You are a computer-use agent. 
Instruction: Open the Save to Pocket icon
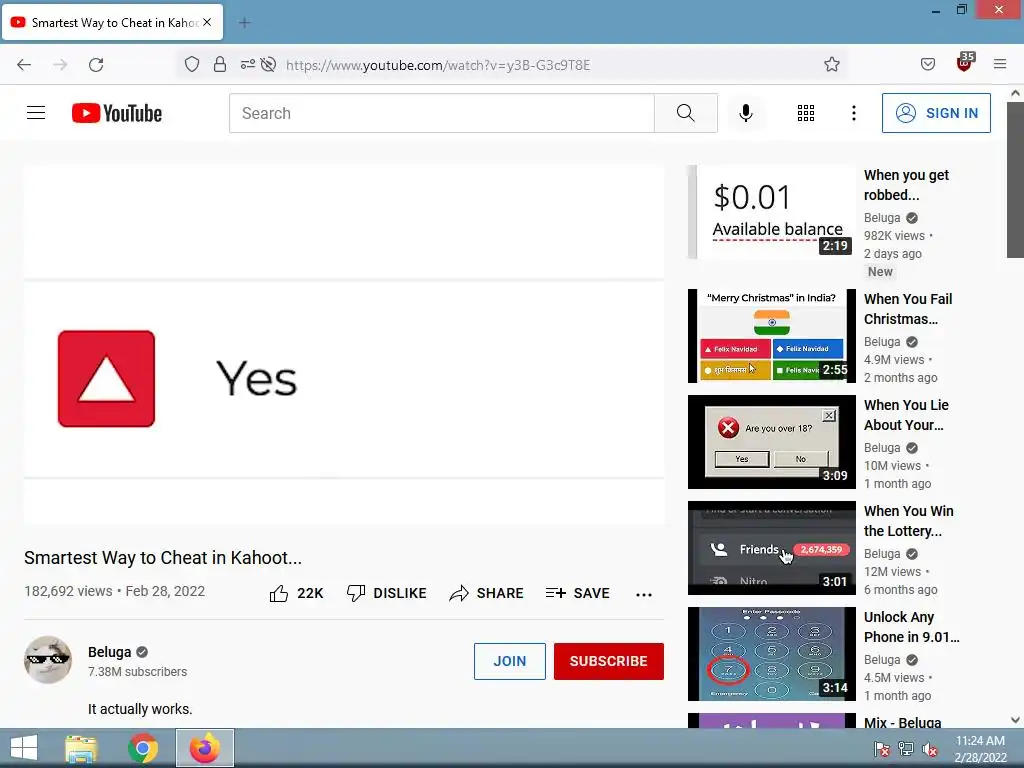(x=927, y=64)
